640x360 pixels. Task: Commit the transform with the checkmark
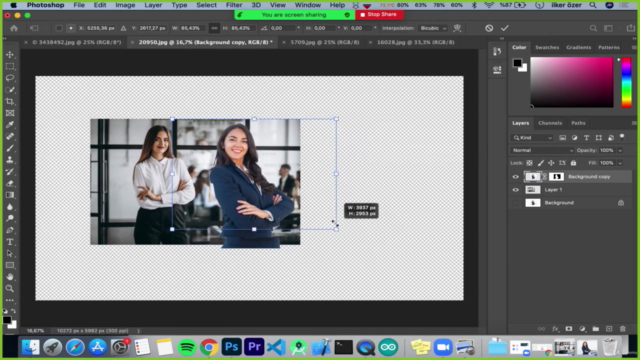[x=505, y=28]
